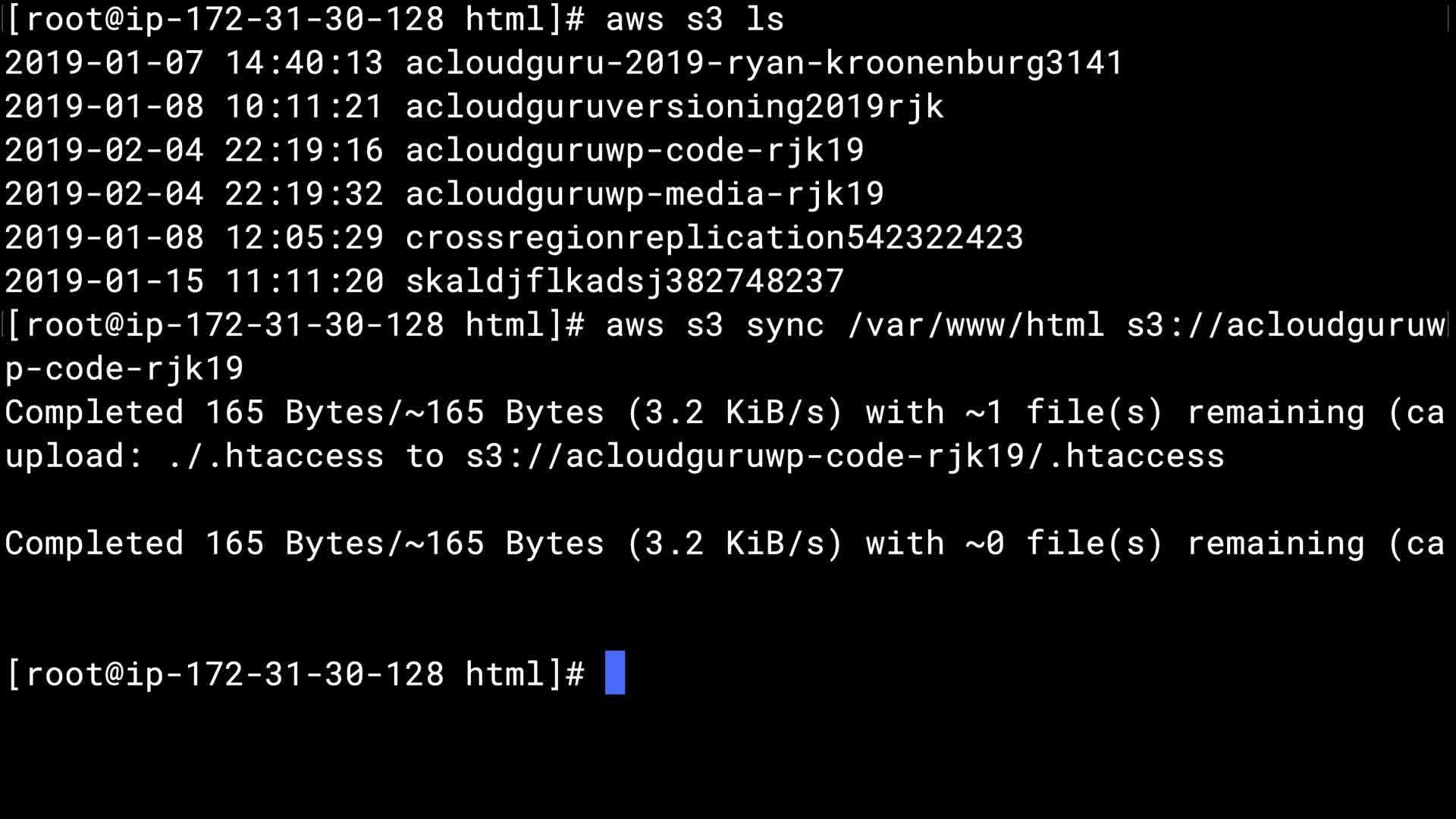Click the acloudguru-2019-ryan-kroonenburg3141 bucket name
Image resolution: width=1456 pixels, height=819 pixels.
[764, 63]
